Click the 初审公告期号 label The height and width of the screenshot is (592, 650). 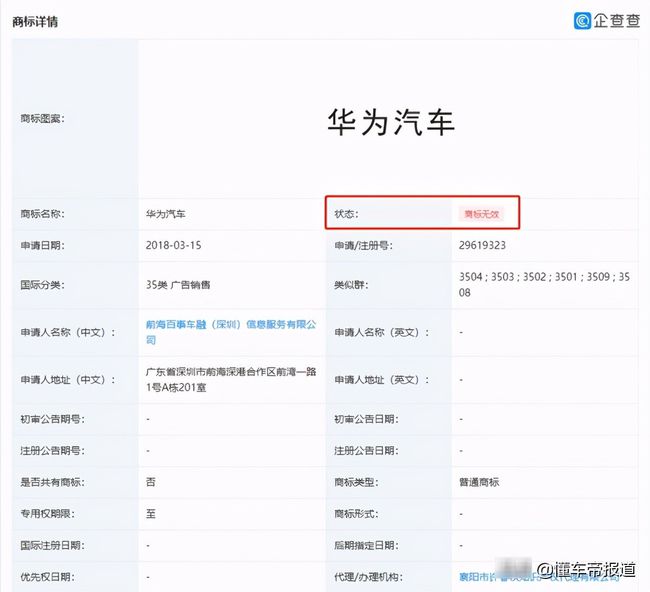(x=53, y=419)
